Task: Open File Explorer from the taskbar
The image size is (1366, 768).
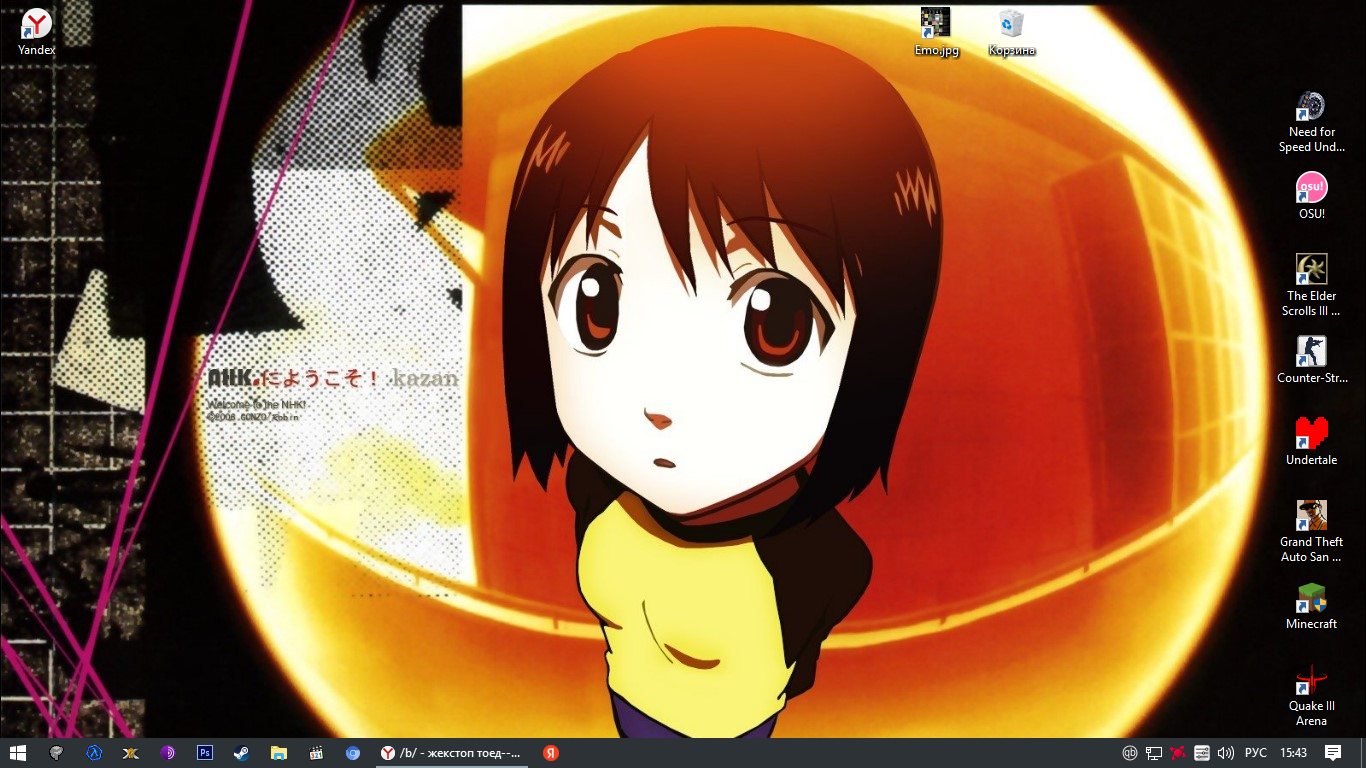Action: [279, 753]
